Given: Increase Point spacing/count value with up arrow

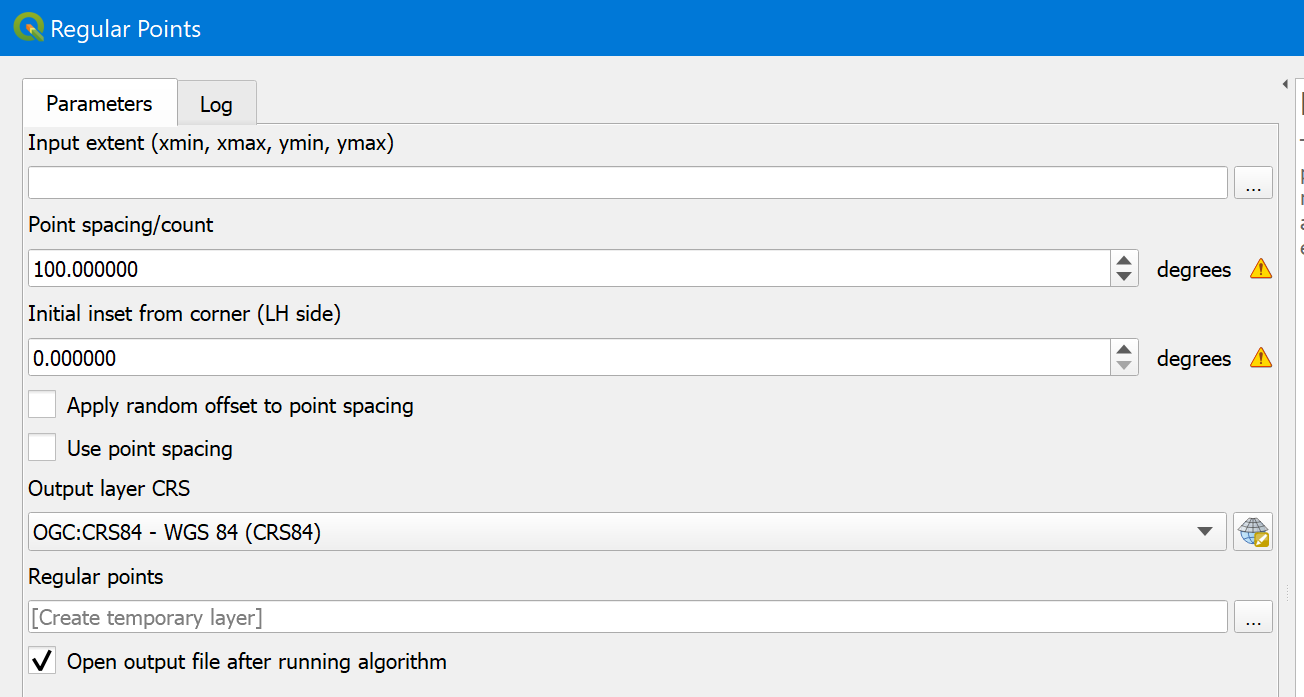Looking at the screenshot, I should (x=1124, y=260).
